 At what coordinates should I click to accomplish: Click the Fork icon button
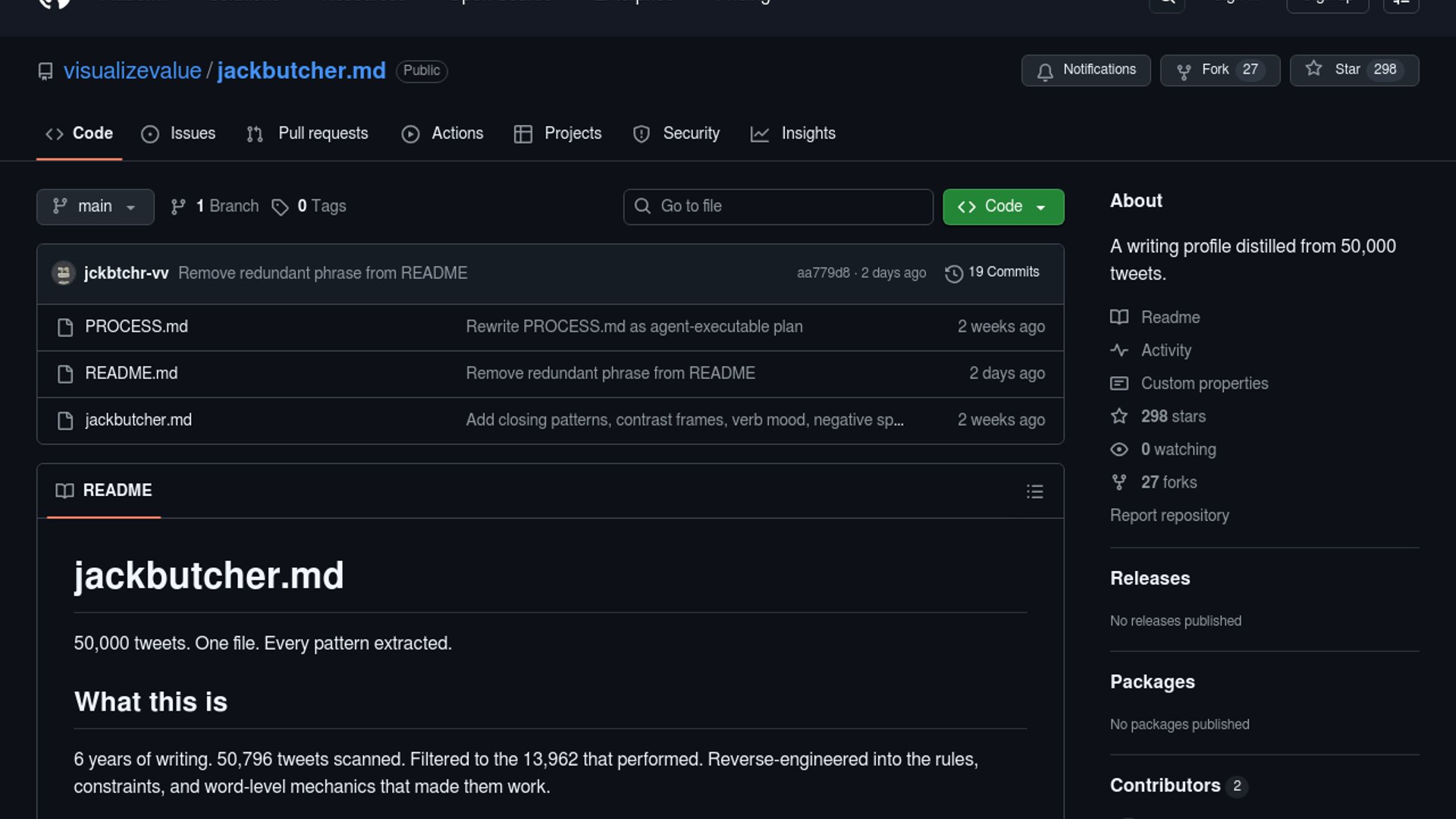1183,71
